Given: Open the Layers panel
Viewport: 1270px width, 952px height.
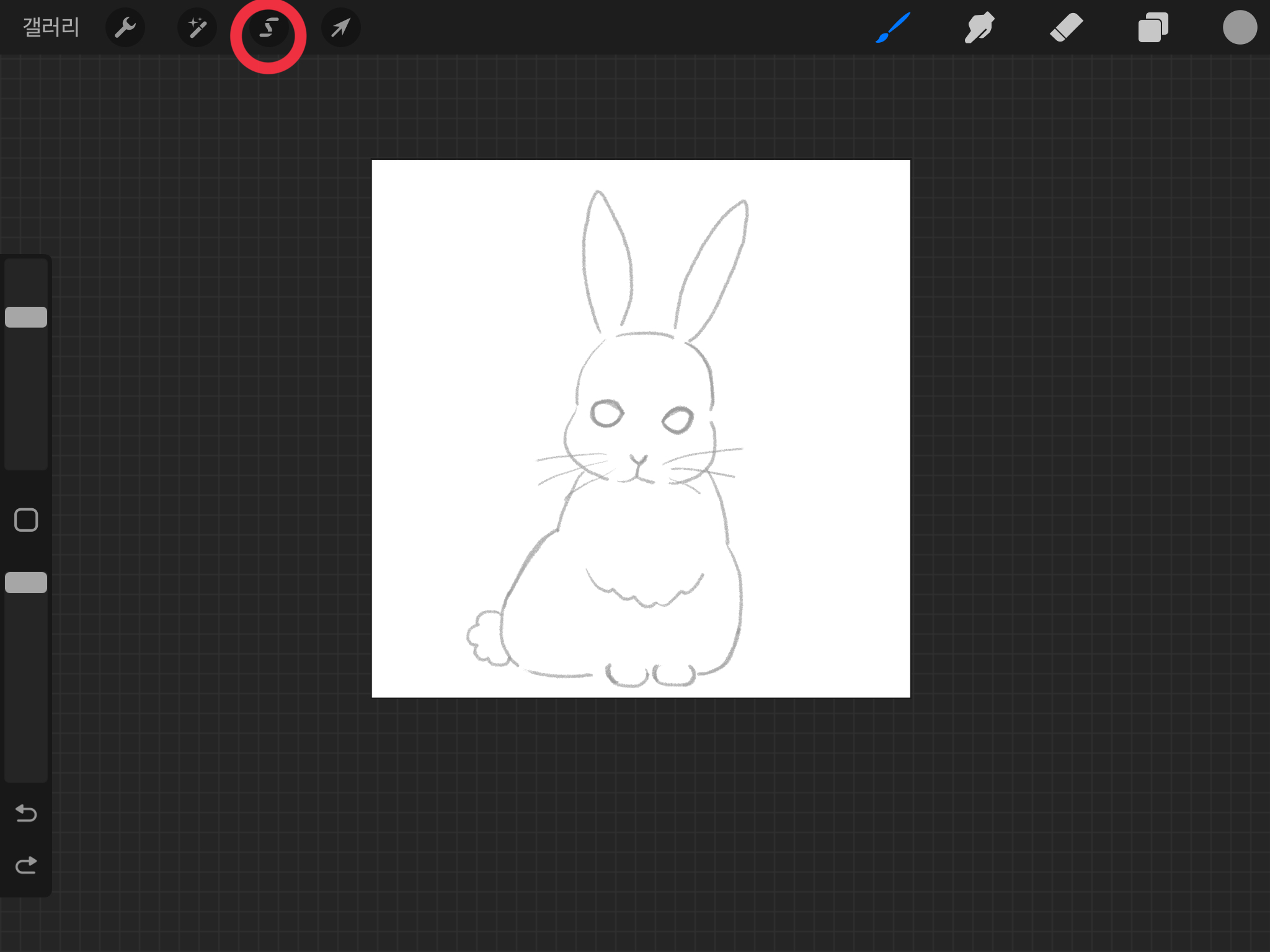Looking at the screenshot, I should [1153, 27].
